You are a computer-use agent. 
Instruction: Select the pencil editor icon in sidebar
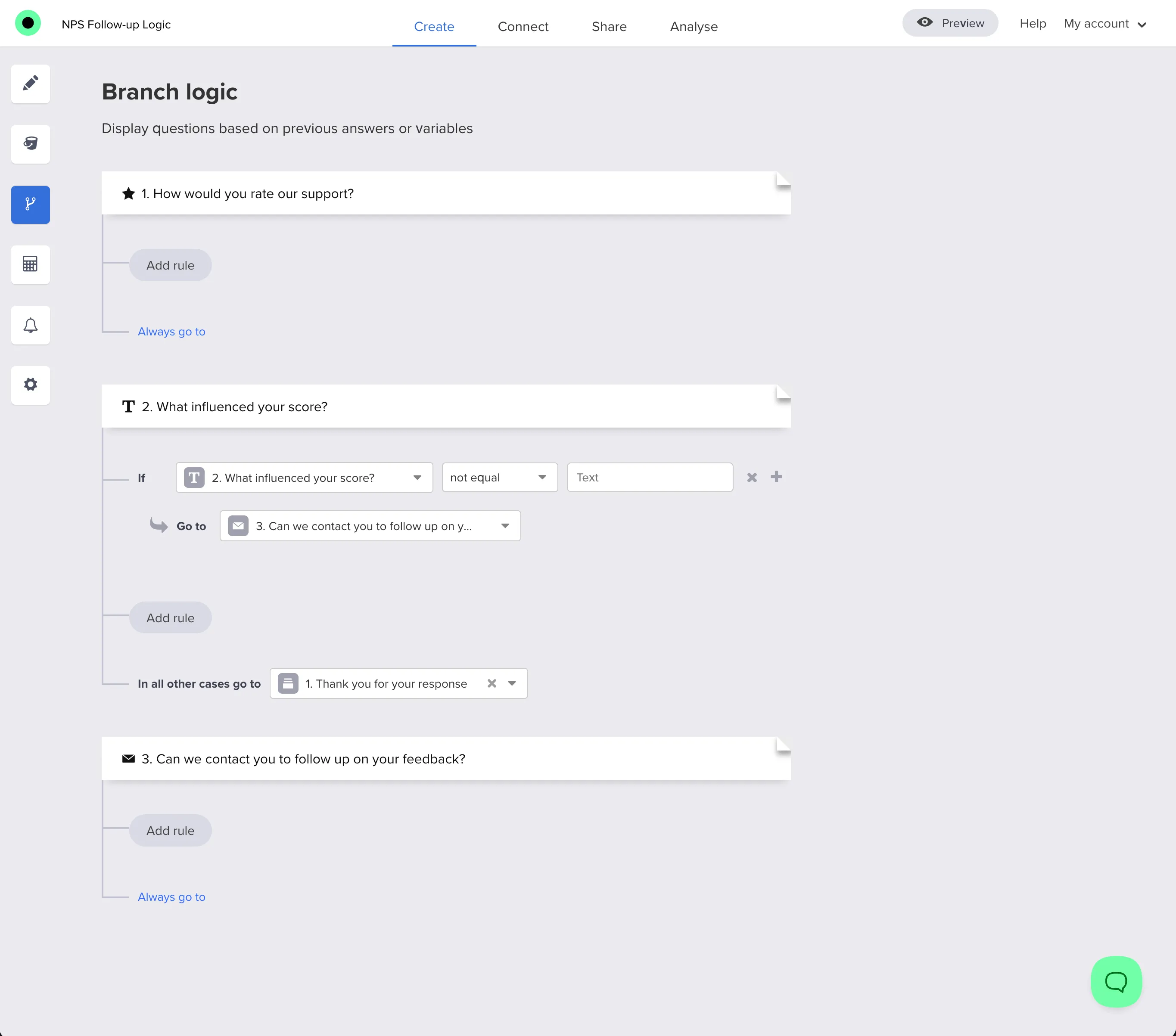[x=30, y=84]
